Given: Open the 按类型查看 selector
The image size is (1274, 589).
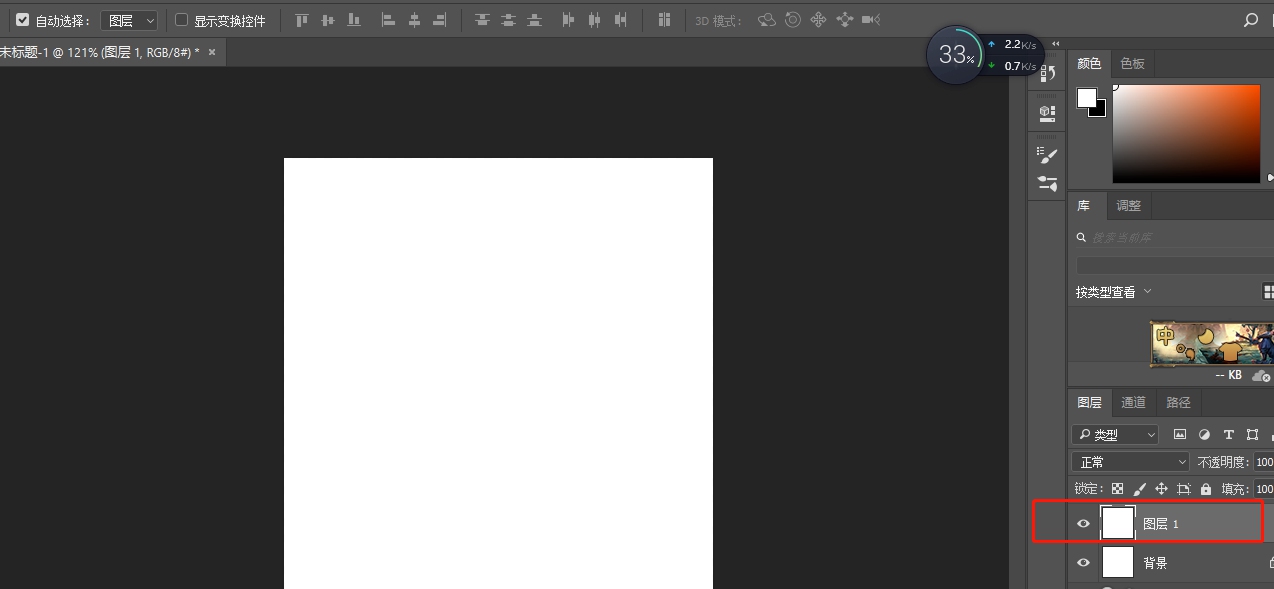Looking at the screenshot, I should pos(1110,291).
